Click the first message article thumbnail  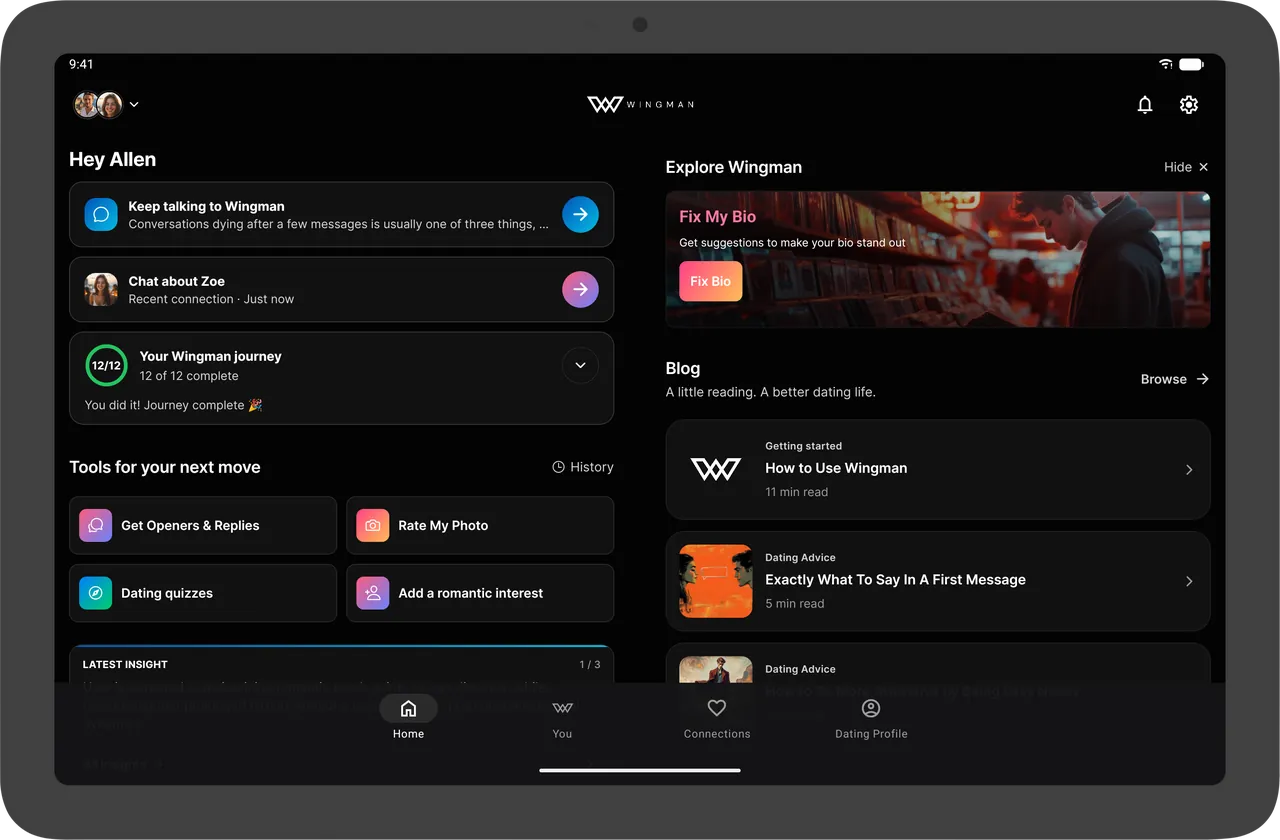click(x=716, y=581)
